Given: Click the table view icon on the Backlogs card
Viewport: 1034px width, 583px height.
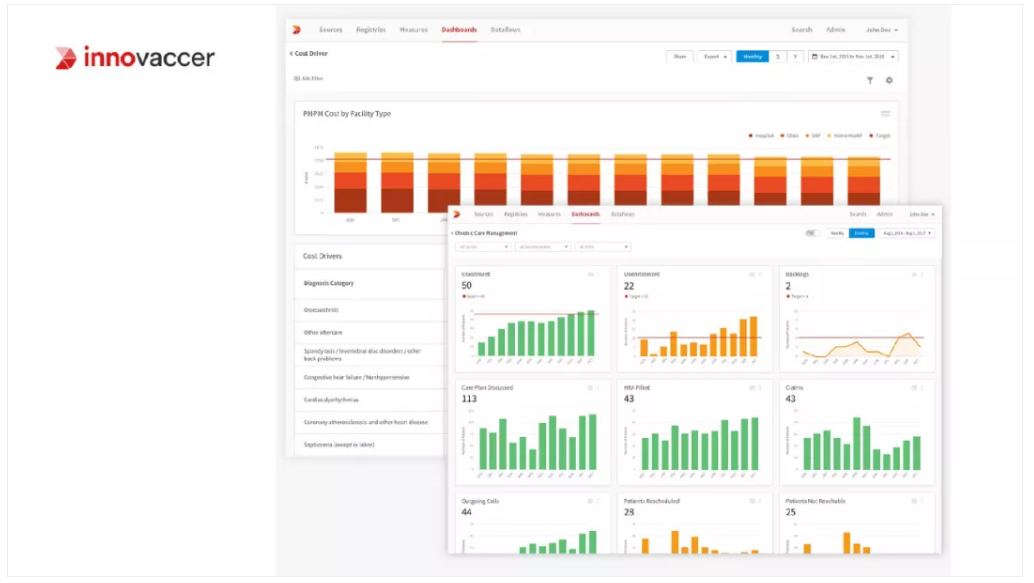Looking at the screenshot, I should click(914, 274).
